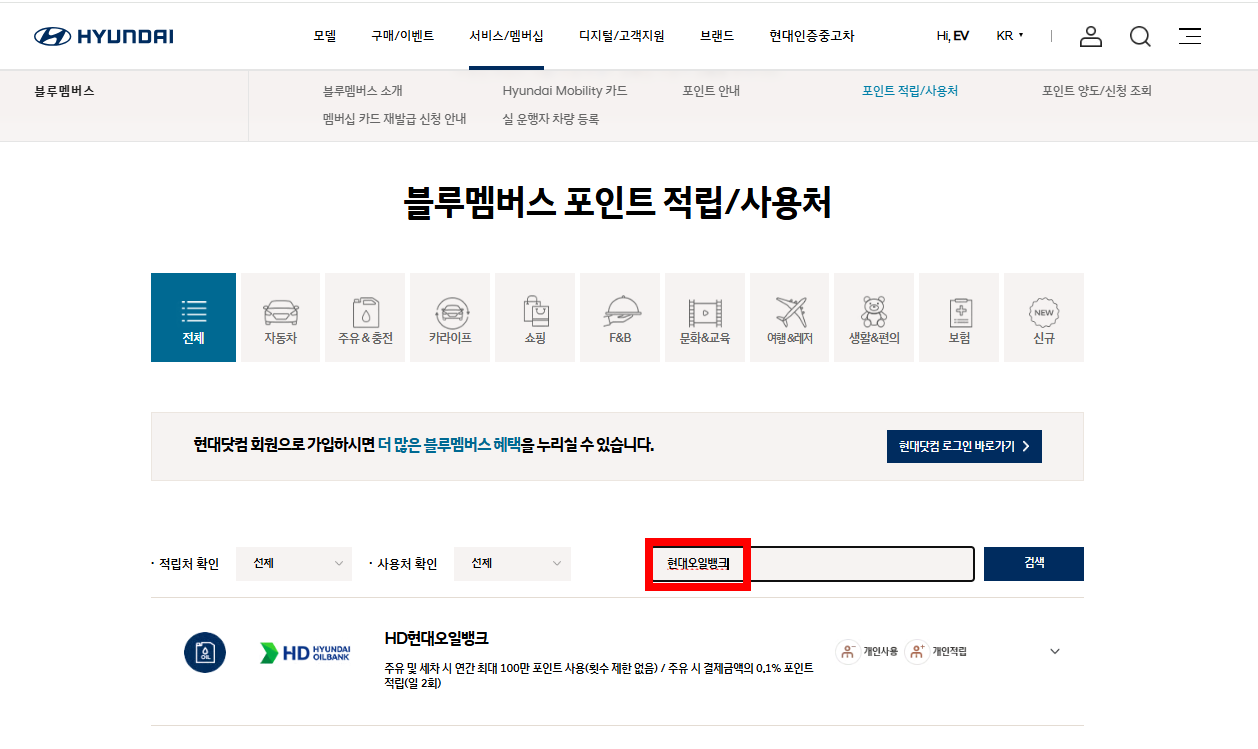Open the 적립처 확인 dropdown
1258x749 pixels.
coord(294,564)
